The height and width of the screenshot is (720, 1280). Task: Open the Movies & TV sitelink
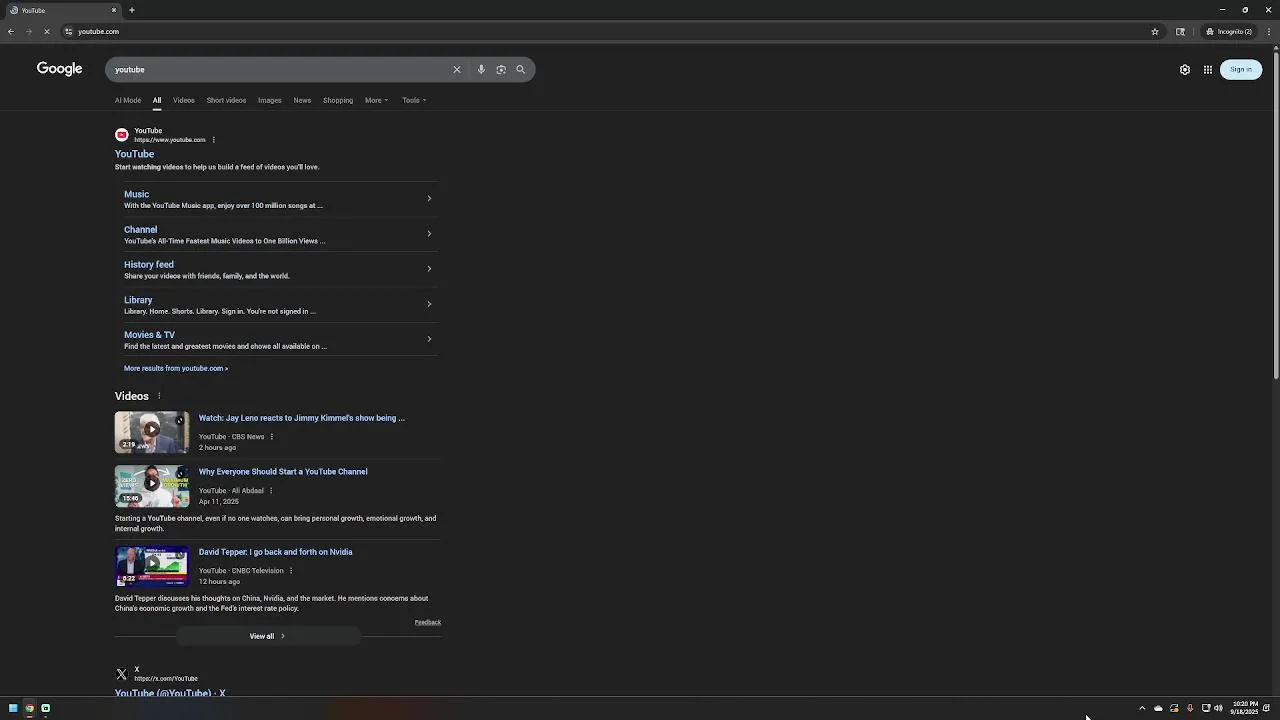click(149, 335)
